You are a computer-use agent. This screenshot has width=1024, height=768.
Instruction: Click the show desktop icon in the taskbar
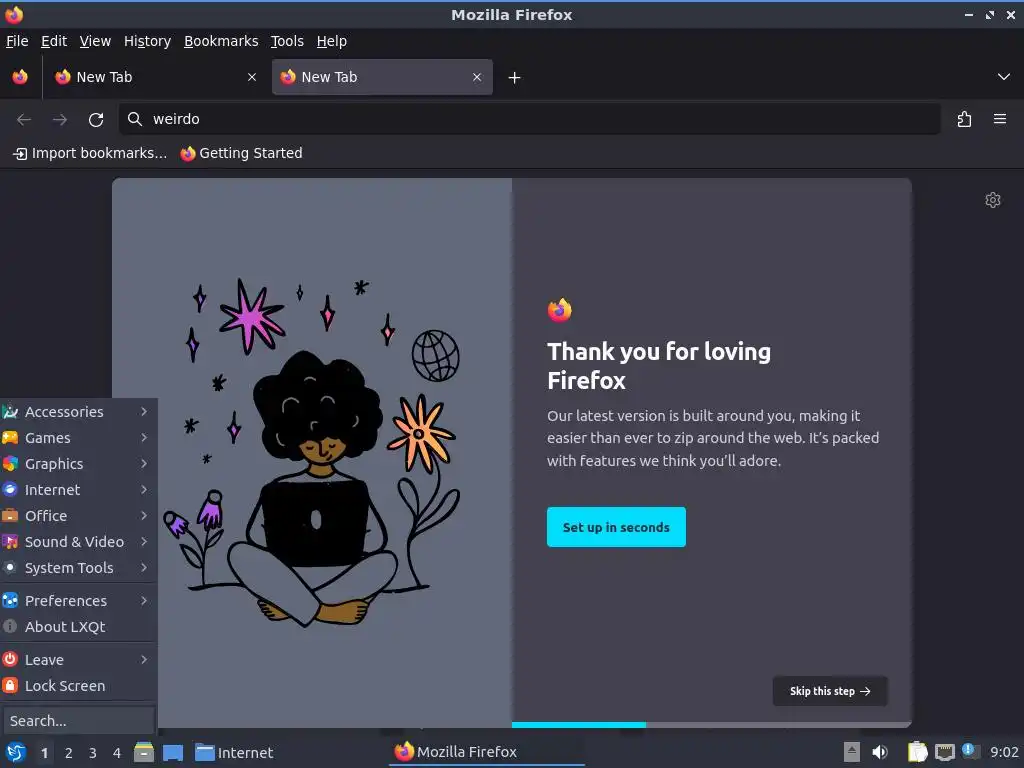[x=172, y=753]
